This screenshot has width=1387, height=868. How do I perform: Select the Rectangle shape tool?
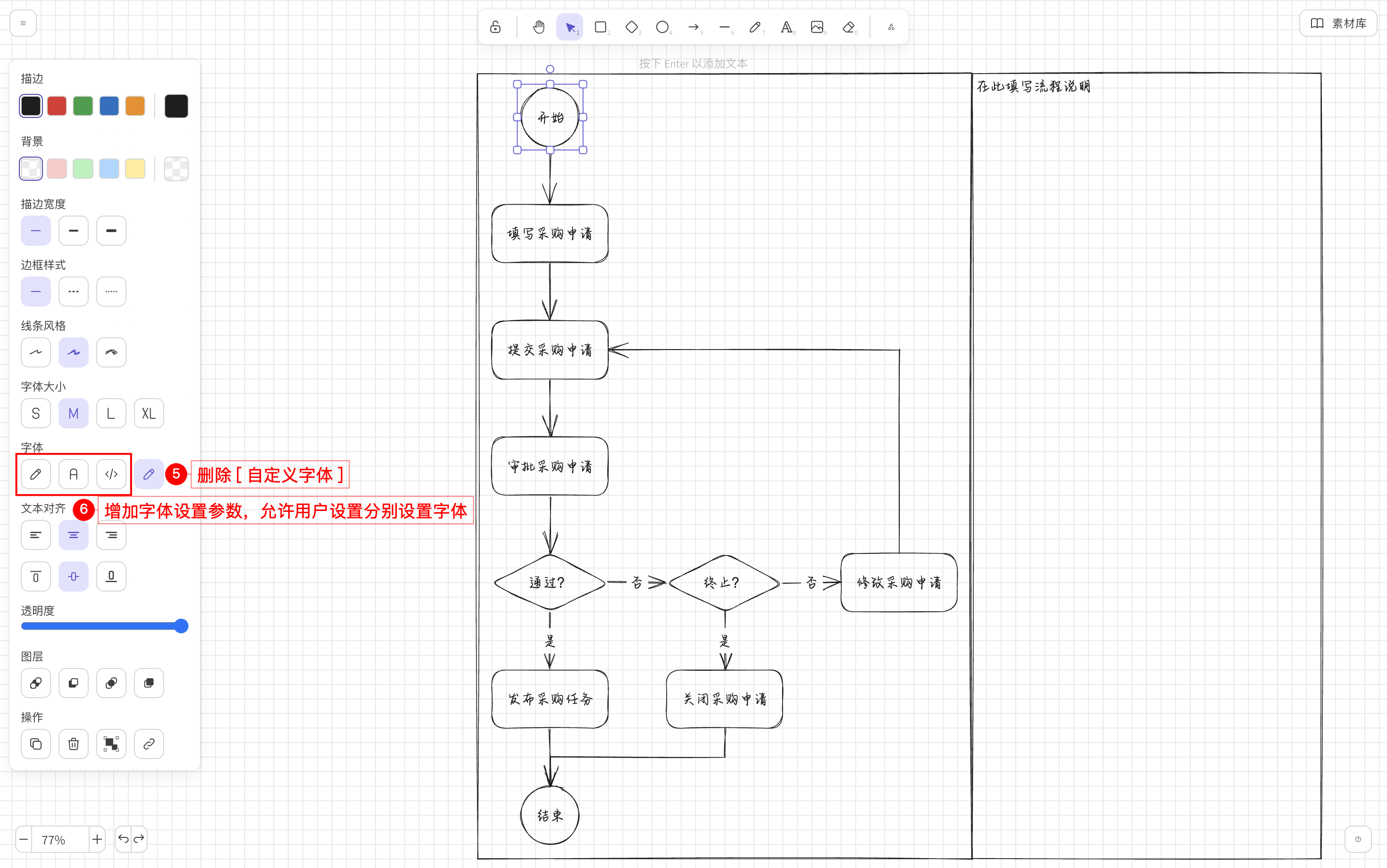pyautogui.click(x=601, y=27)
